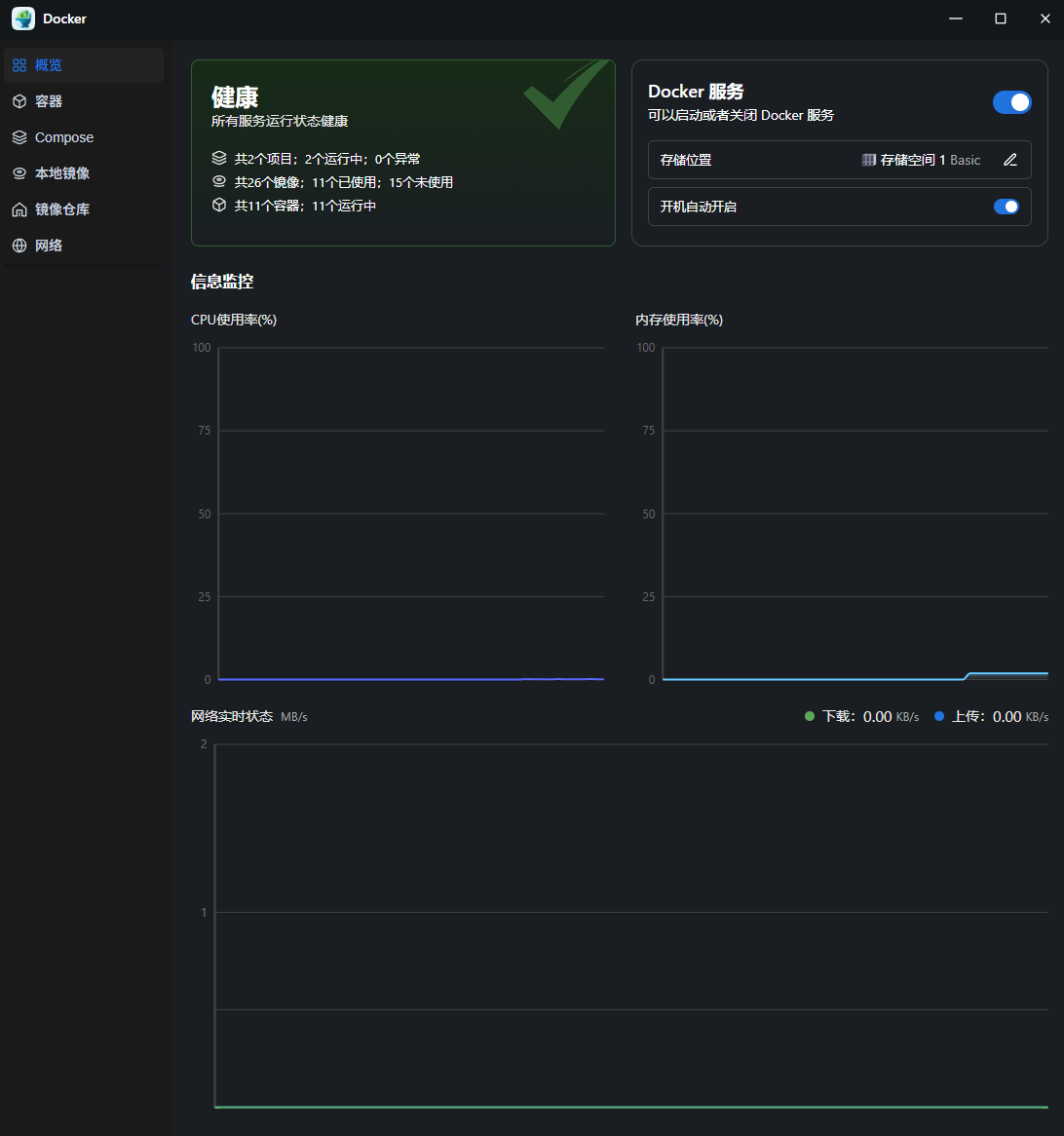
Task: Click the edit pencil for 存储位置
Action: pyautogui.click(x=1010, y=160)
